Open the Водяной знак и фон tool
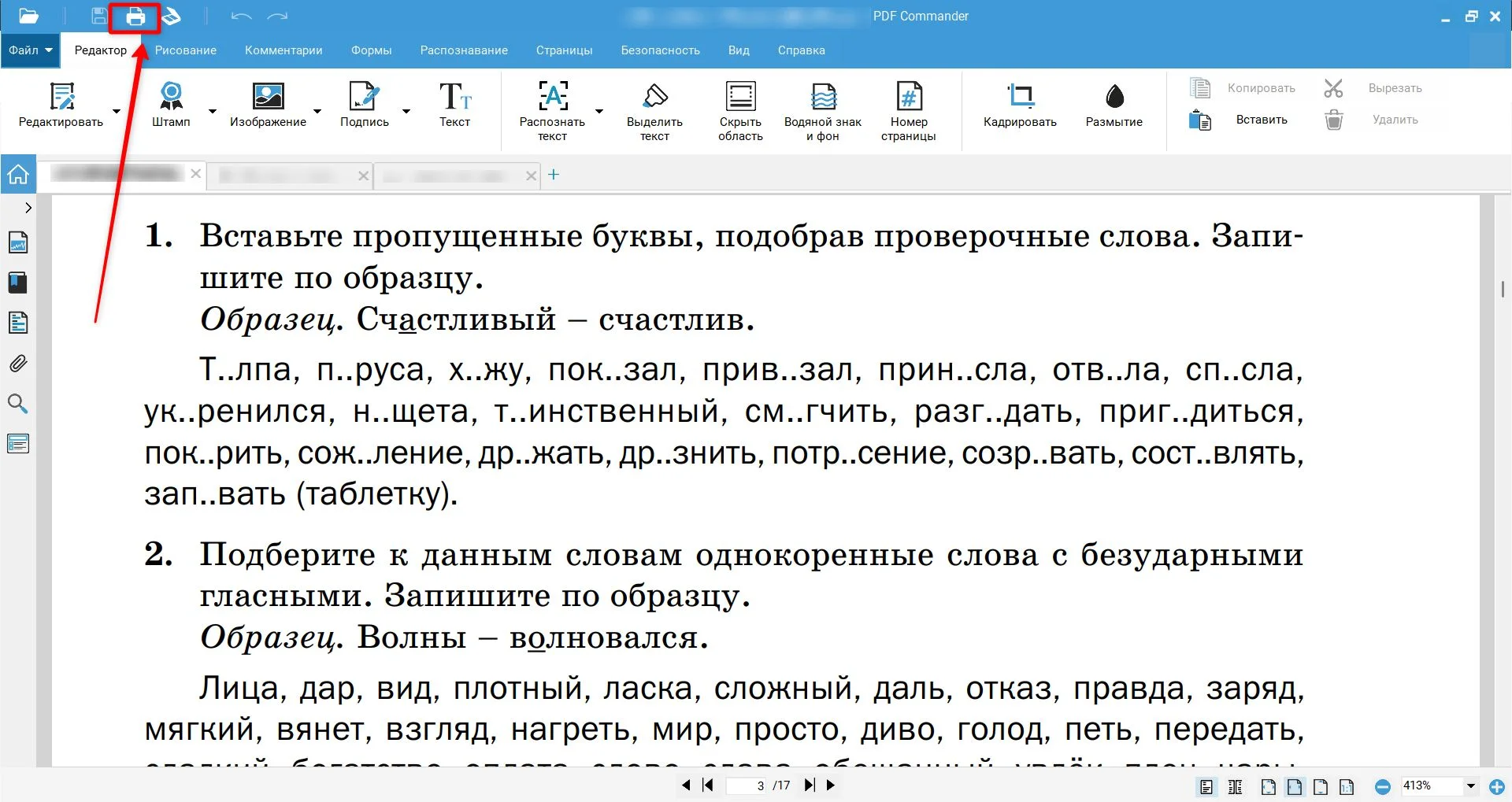The image size is (1512, 802). (x=823, y=111)
